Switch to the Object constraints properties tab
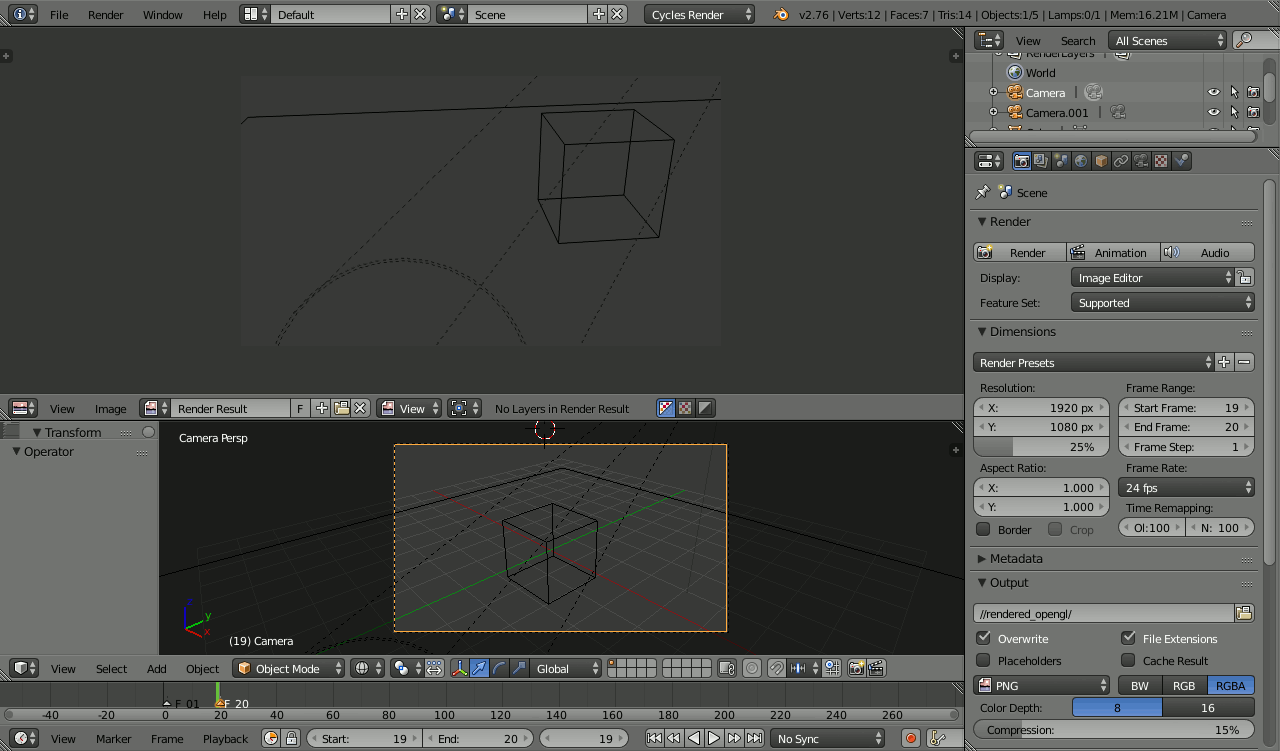The height and width of the screenshot is (751, 1280). tap(1121, 160)
